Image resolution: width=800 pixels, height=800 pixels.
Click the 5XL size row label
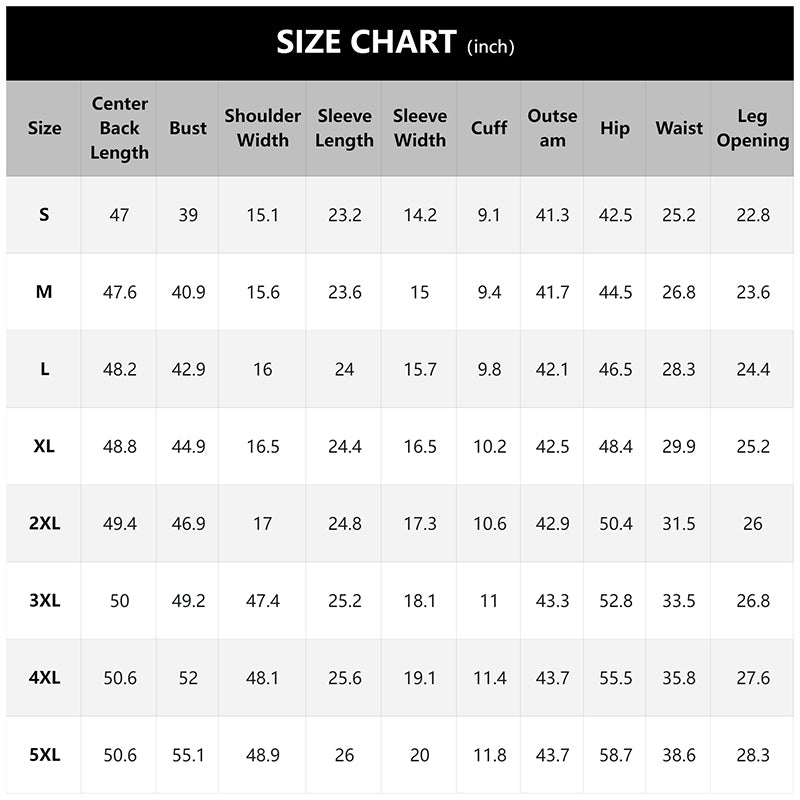pyautogui.click(x=44, y=755)
